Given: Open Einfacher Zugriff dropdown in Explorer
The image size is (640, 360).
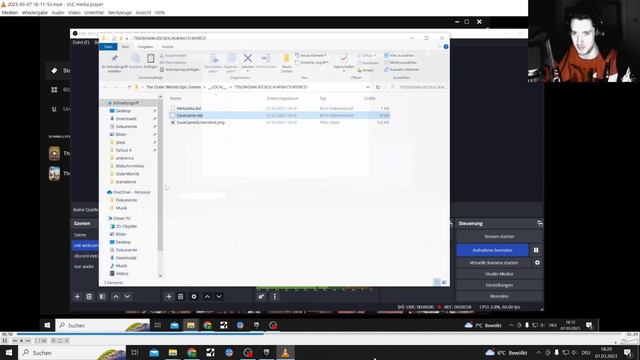Looking at the screenshot, I should pos(312,62).
